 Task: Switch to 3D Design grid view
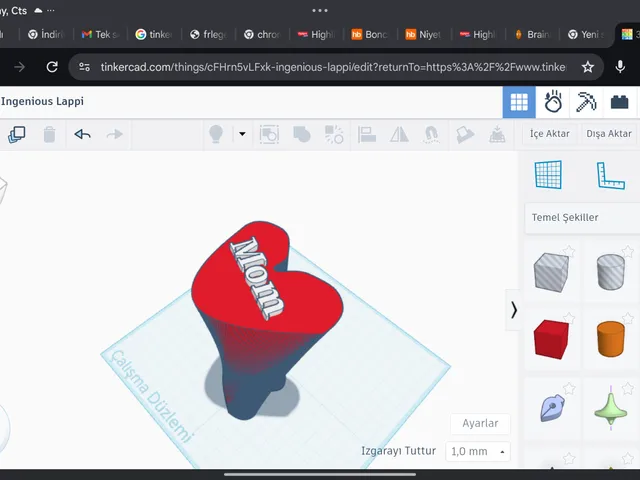click(519, 102)
